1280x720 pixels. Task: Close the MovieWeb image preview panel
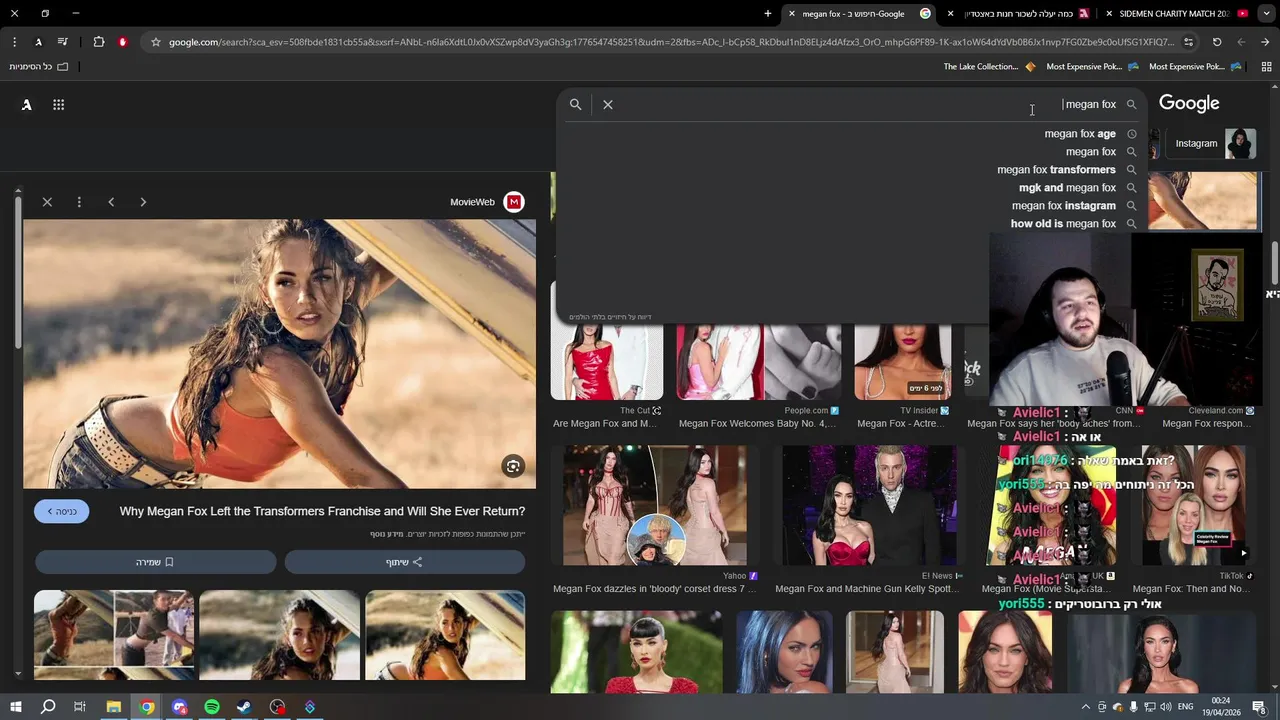pyautogui.click(x=47, y=202)
